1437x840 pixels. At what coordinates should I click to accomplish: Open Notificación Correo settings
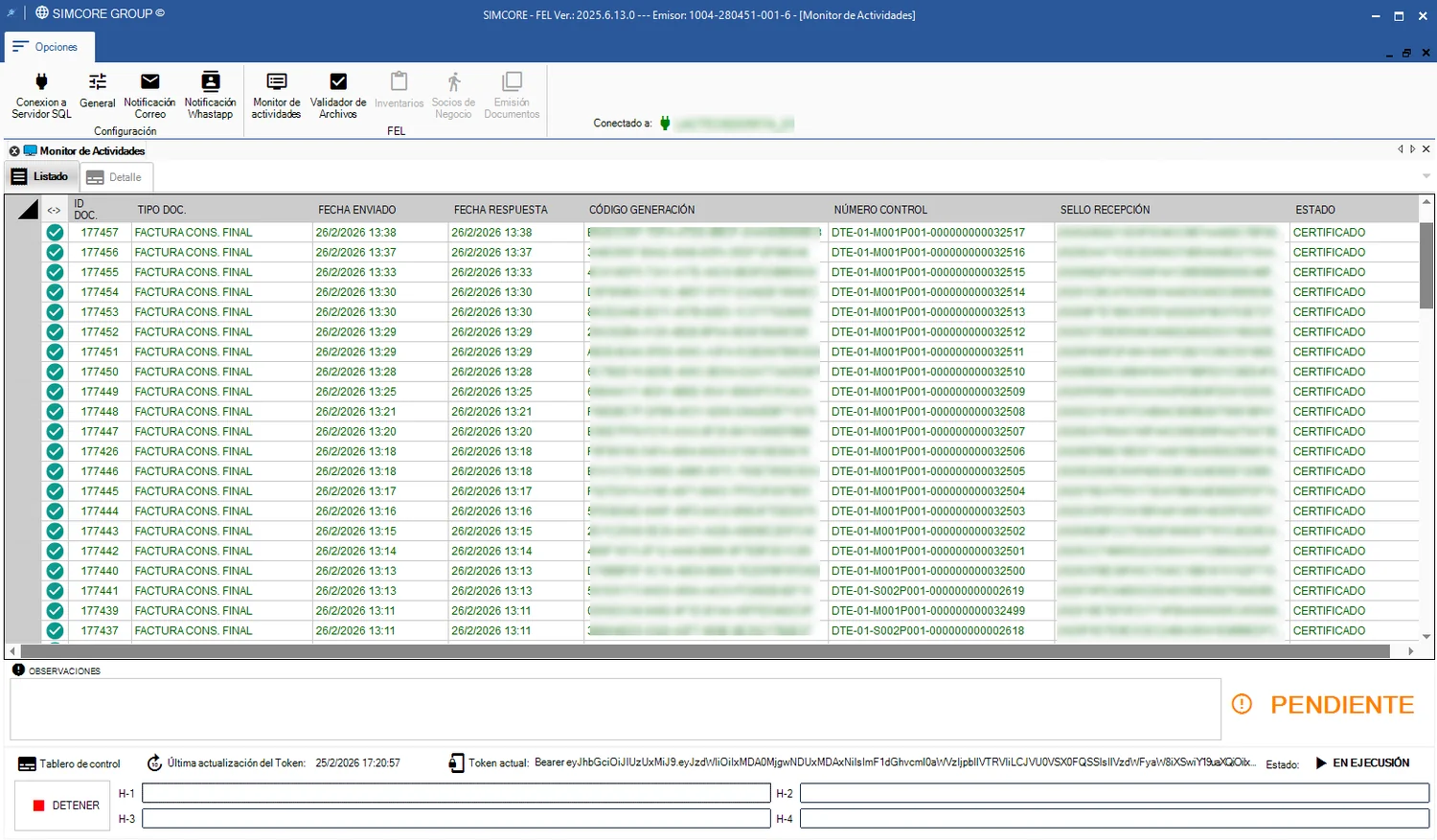[x=149, y=94]
